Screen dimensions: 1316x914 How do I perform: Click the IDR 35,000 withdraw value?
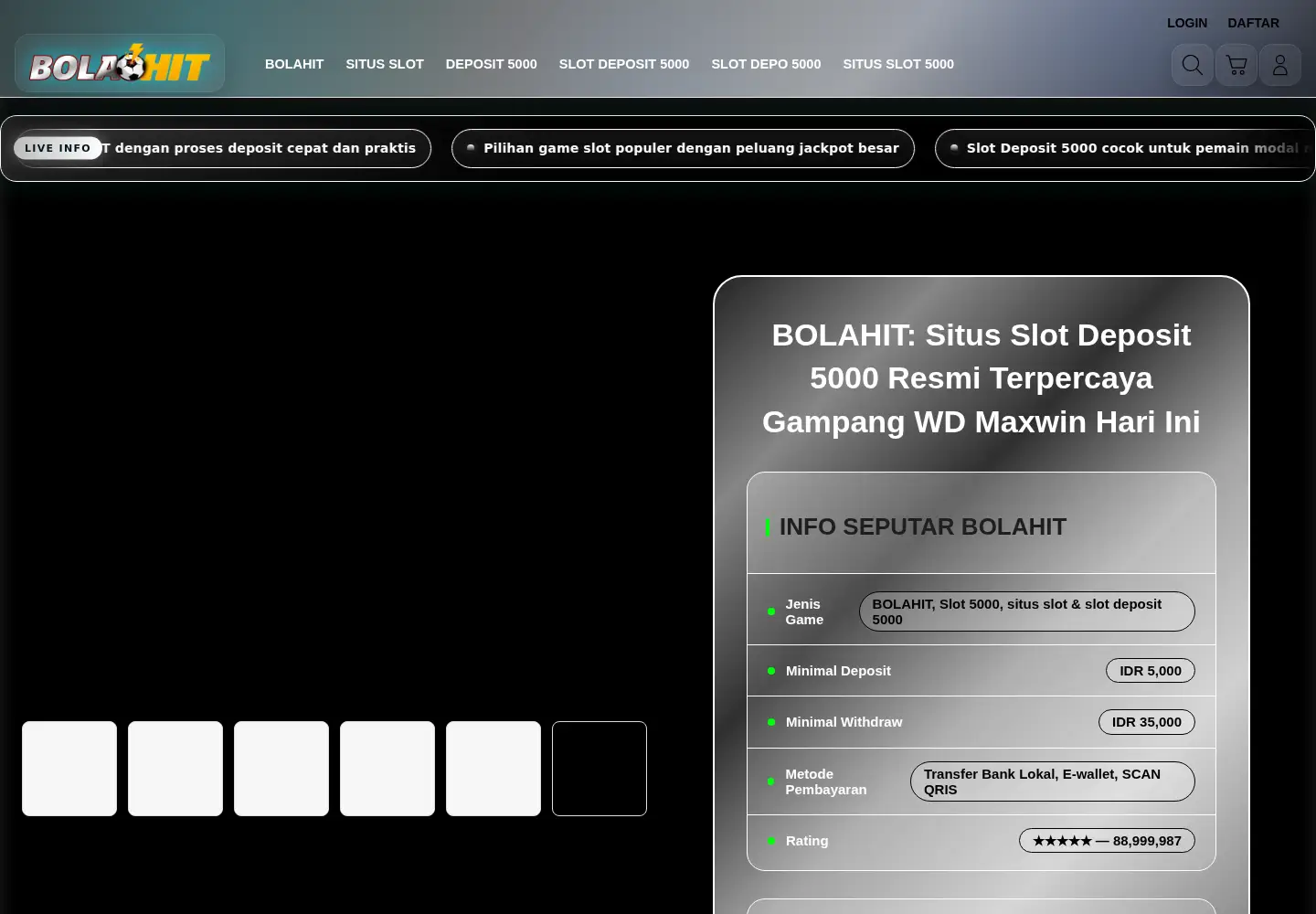[x=1147, y=722]
